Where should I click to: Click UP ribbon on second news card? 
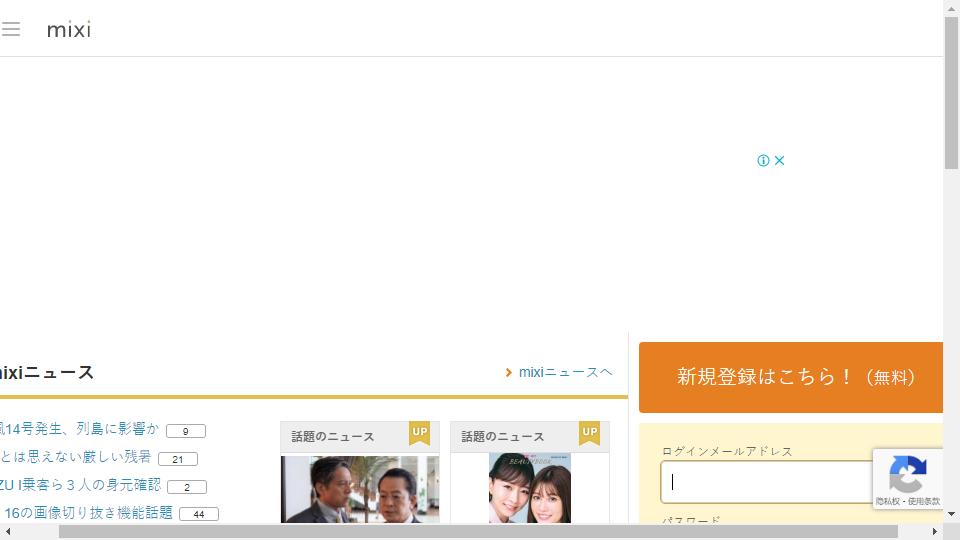590,433
